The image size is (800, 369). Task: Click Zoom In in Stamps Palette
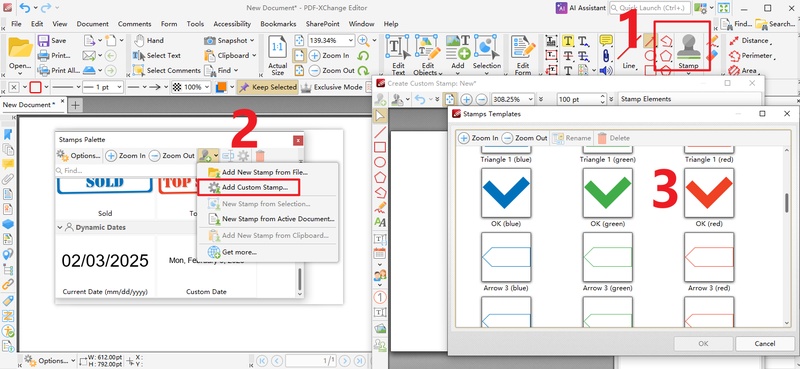click(125, 156)
